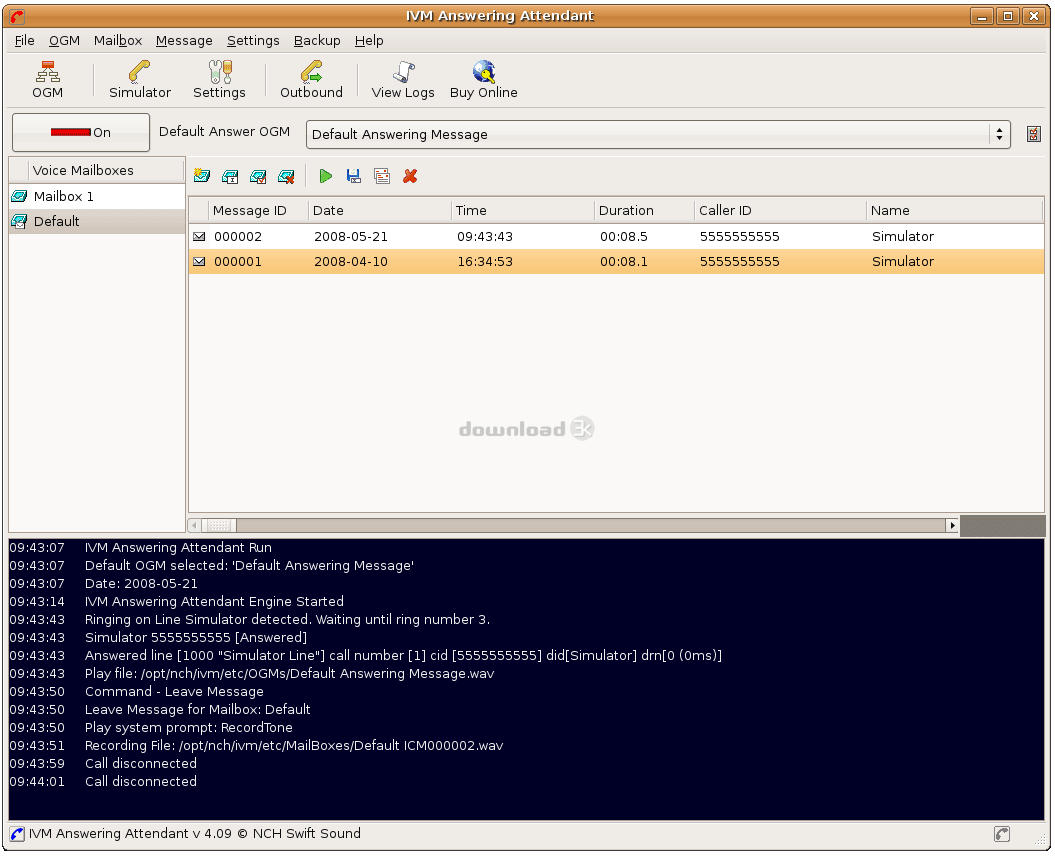Click View Logs toolbar button
Image resolution: width=1055 pixels, height=856 pixels.
coord(403,79)
